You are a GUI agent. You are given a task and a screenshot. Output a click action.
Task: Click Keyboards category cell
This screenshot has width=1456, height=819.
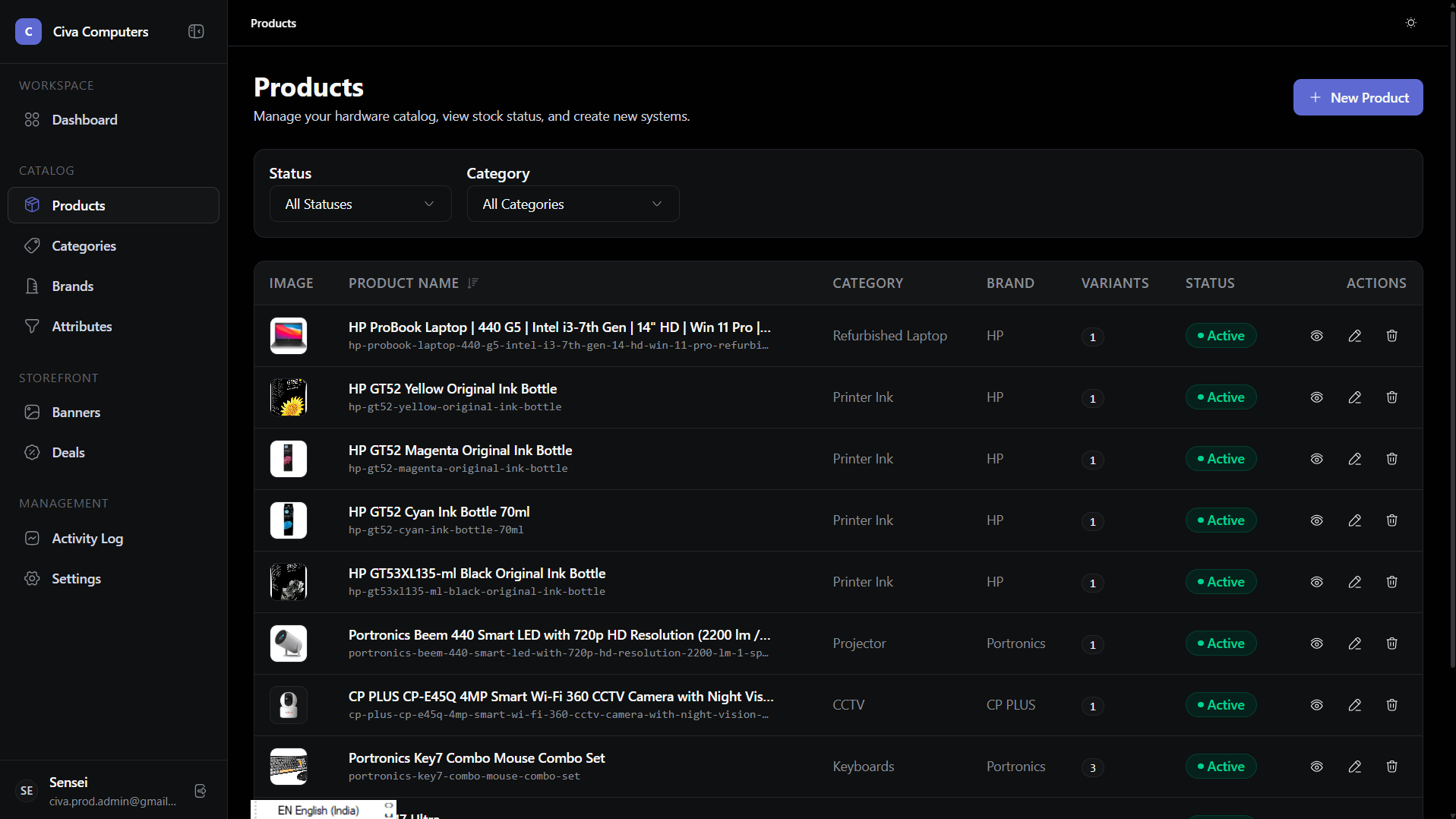point(863,767)
